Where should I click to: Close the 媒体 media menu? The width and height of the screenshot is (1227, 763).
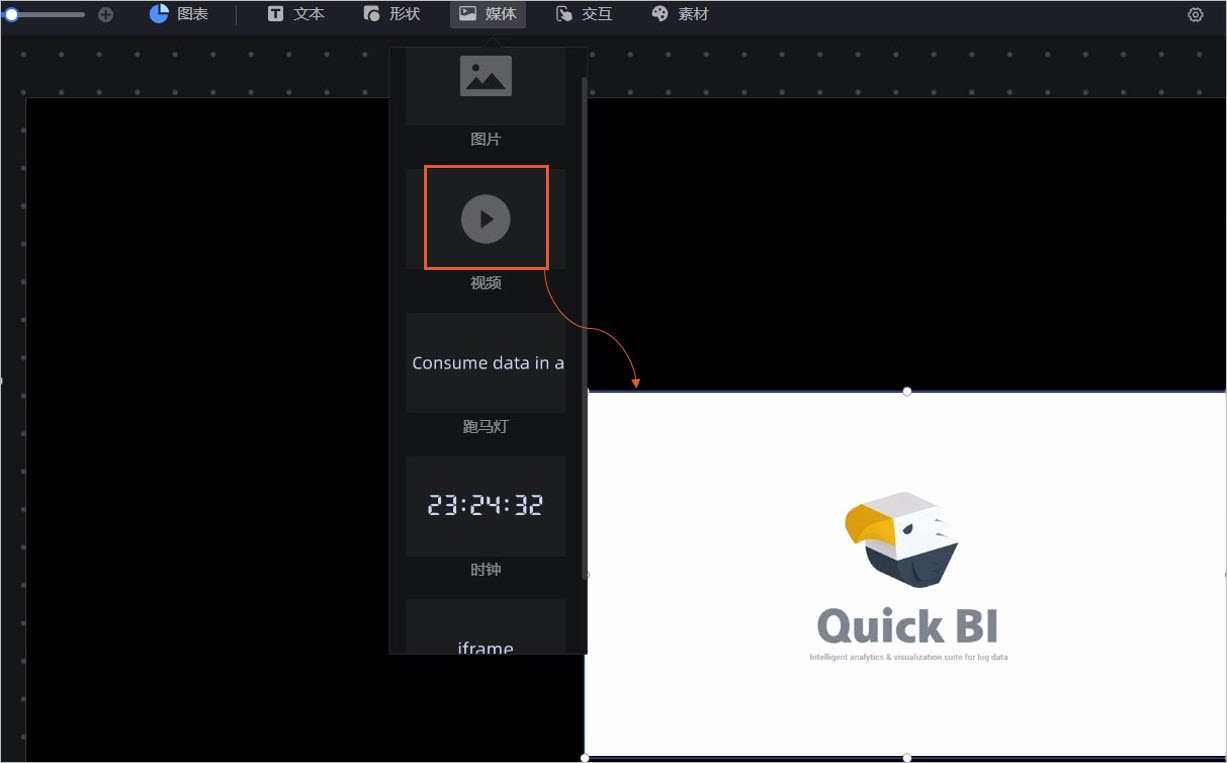(488, 14)
